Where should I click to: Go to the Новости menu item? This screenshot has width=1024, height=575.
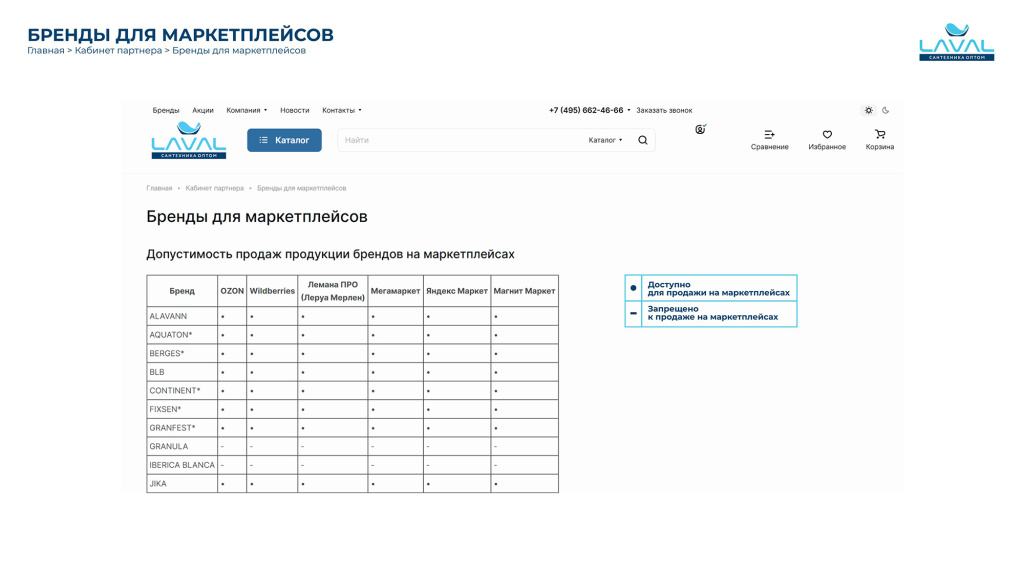pos(294,110)
